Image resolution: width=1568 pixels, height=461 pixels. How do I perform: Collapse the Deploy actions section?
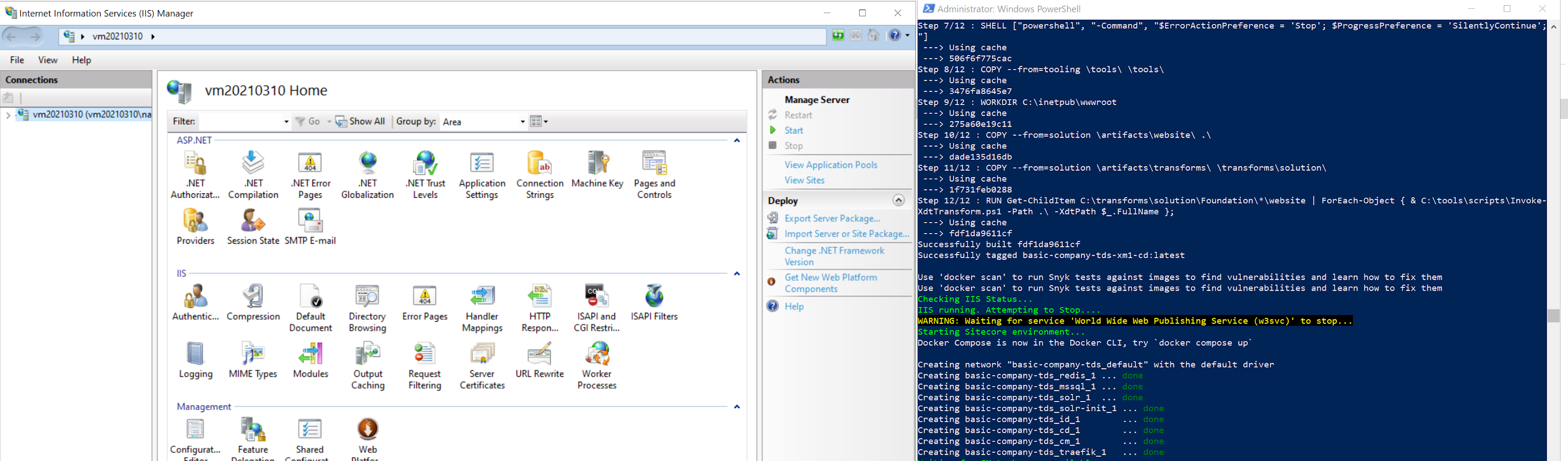pos(899,201)
